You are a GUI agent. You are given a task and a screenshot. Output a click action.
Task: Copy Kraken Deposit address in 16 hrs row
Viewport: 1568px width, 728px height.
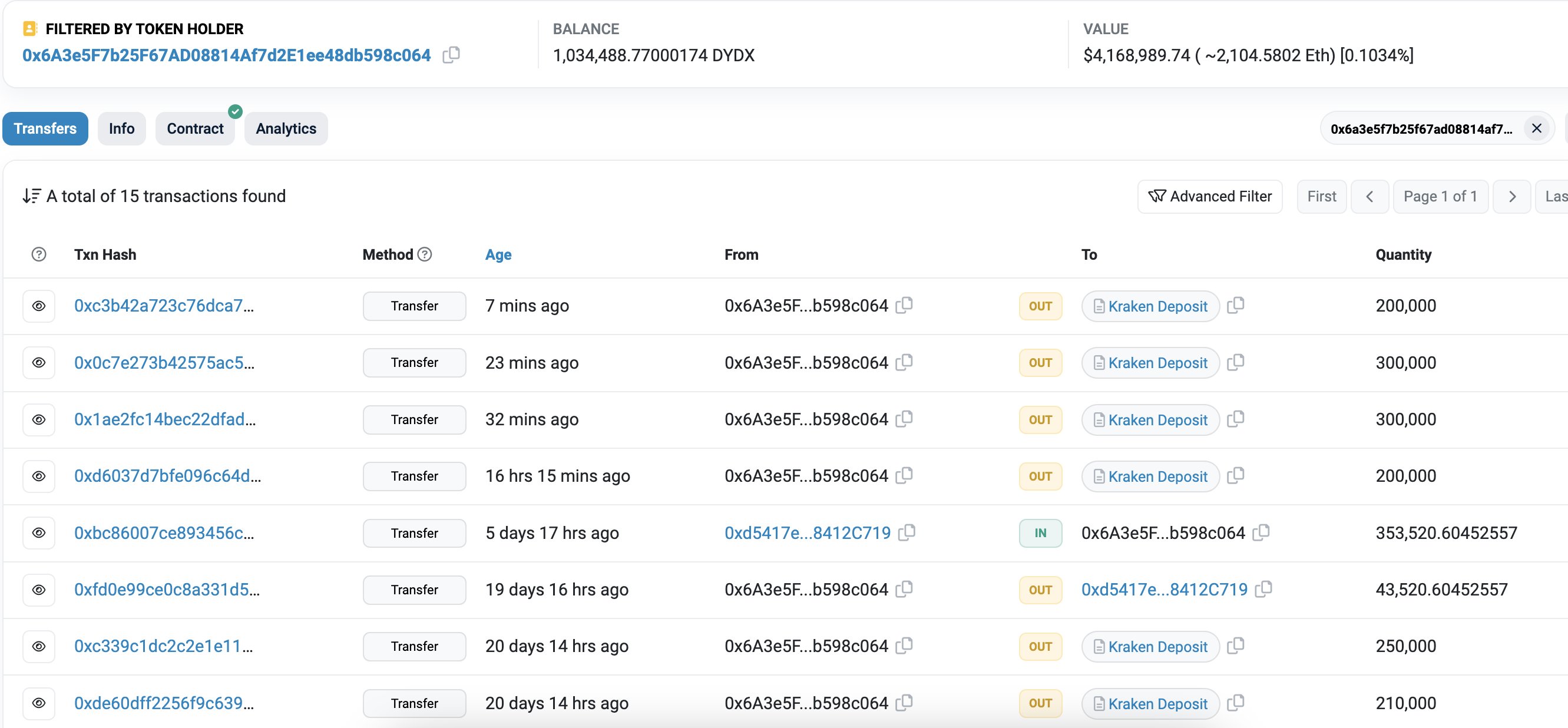click(x=1236, y=475)
